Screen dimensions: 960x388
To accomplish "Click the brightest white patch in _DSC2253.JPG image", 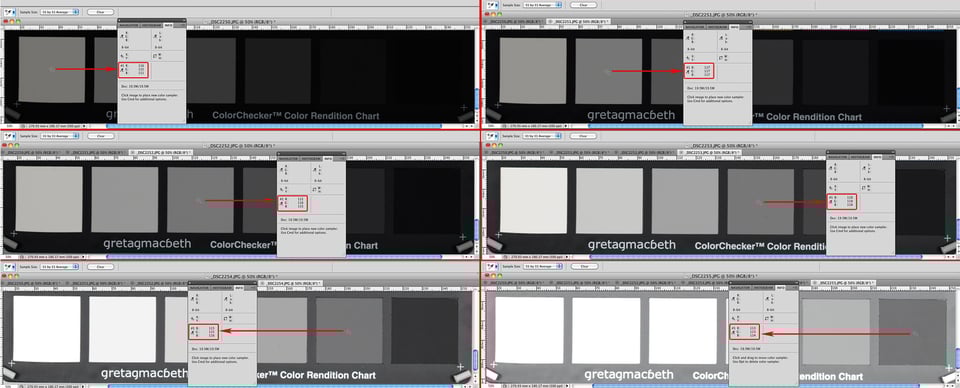I will 533,201.
